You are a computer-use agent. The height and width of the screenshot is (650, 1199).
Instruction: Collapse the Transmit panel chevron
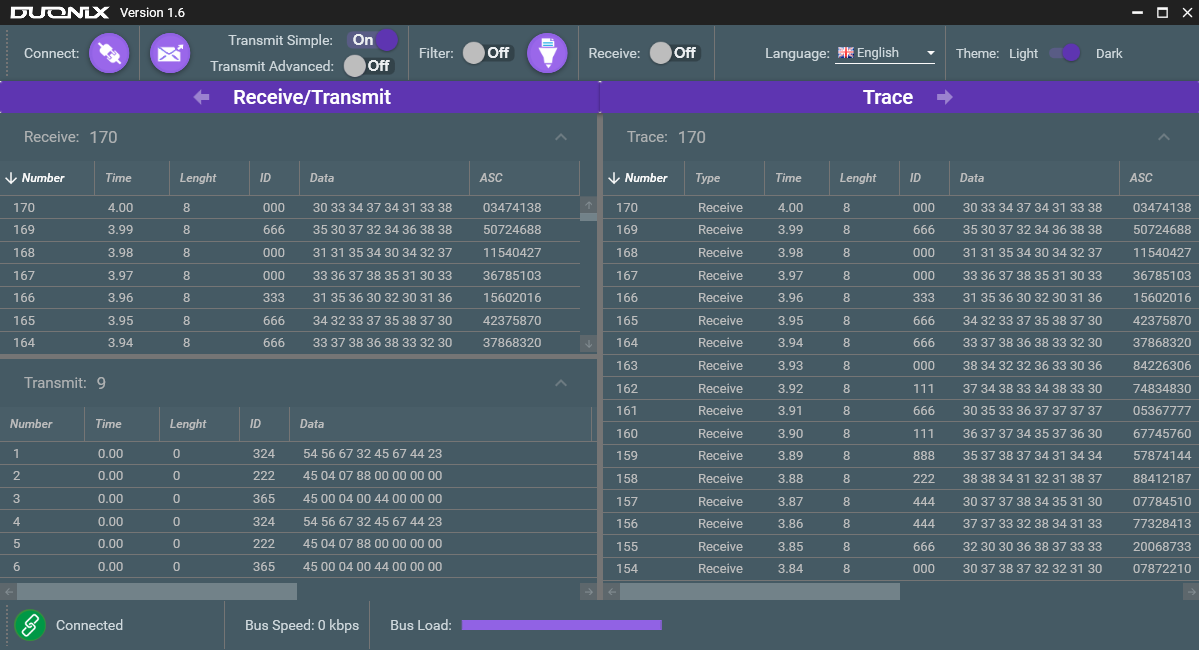click(561, 382)
